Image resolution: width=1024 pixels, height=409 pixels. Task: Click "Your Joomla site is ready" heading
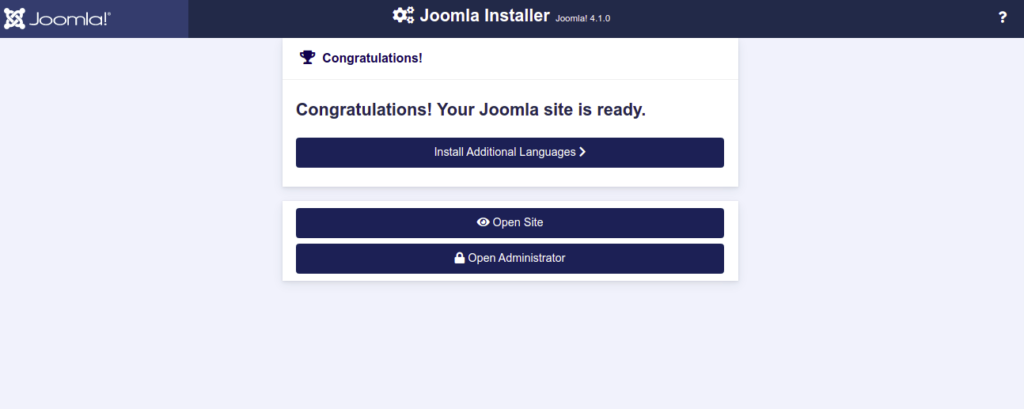pyautogui.click(x=470, y=109)
